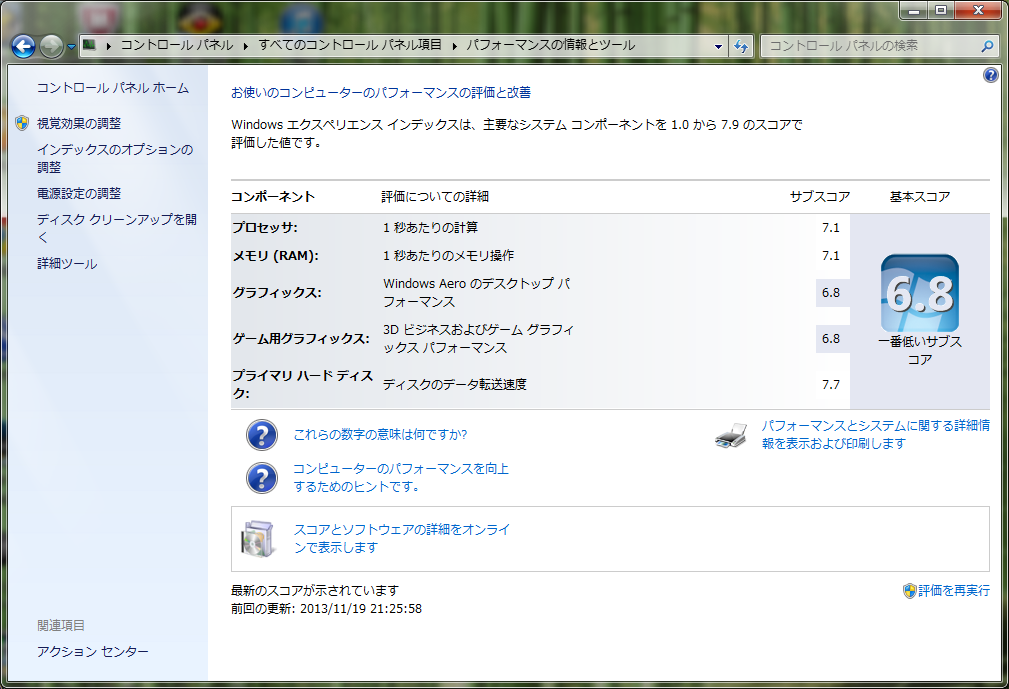Click shield icon beside 評価を再実行
The width and height of the screenshot is (1009, 689).
point(909,591)
